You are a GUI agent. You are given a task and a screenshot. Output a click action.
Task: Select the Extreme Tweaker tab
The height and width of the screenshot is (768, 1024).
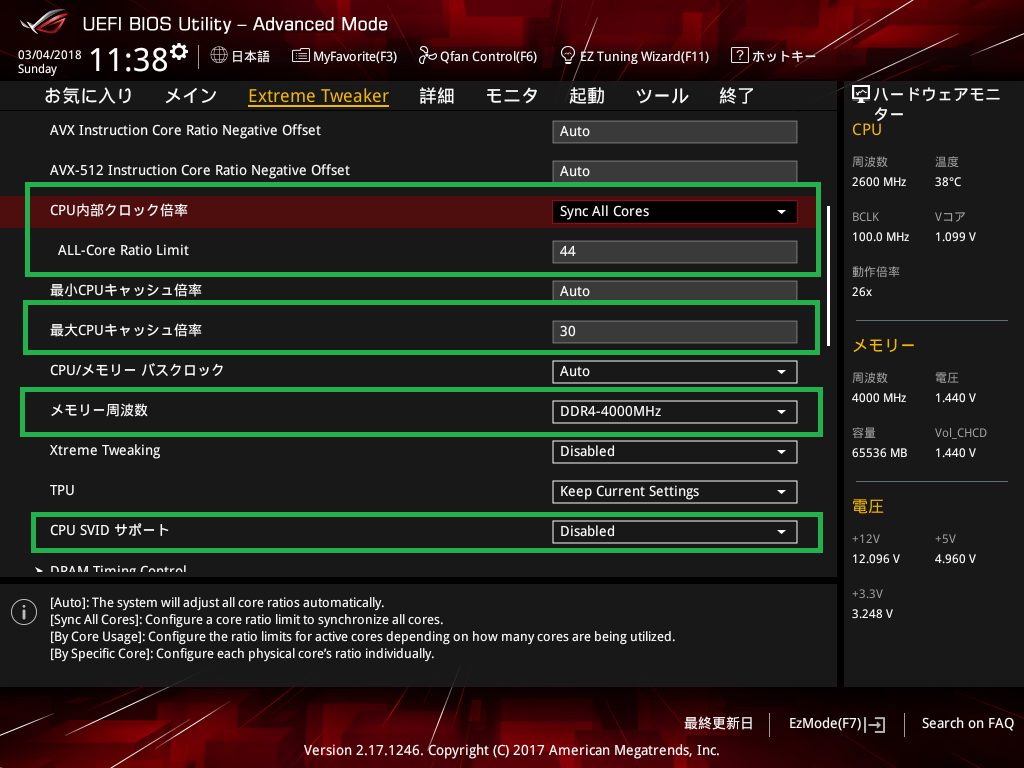click(x=319, y=96)
